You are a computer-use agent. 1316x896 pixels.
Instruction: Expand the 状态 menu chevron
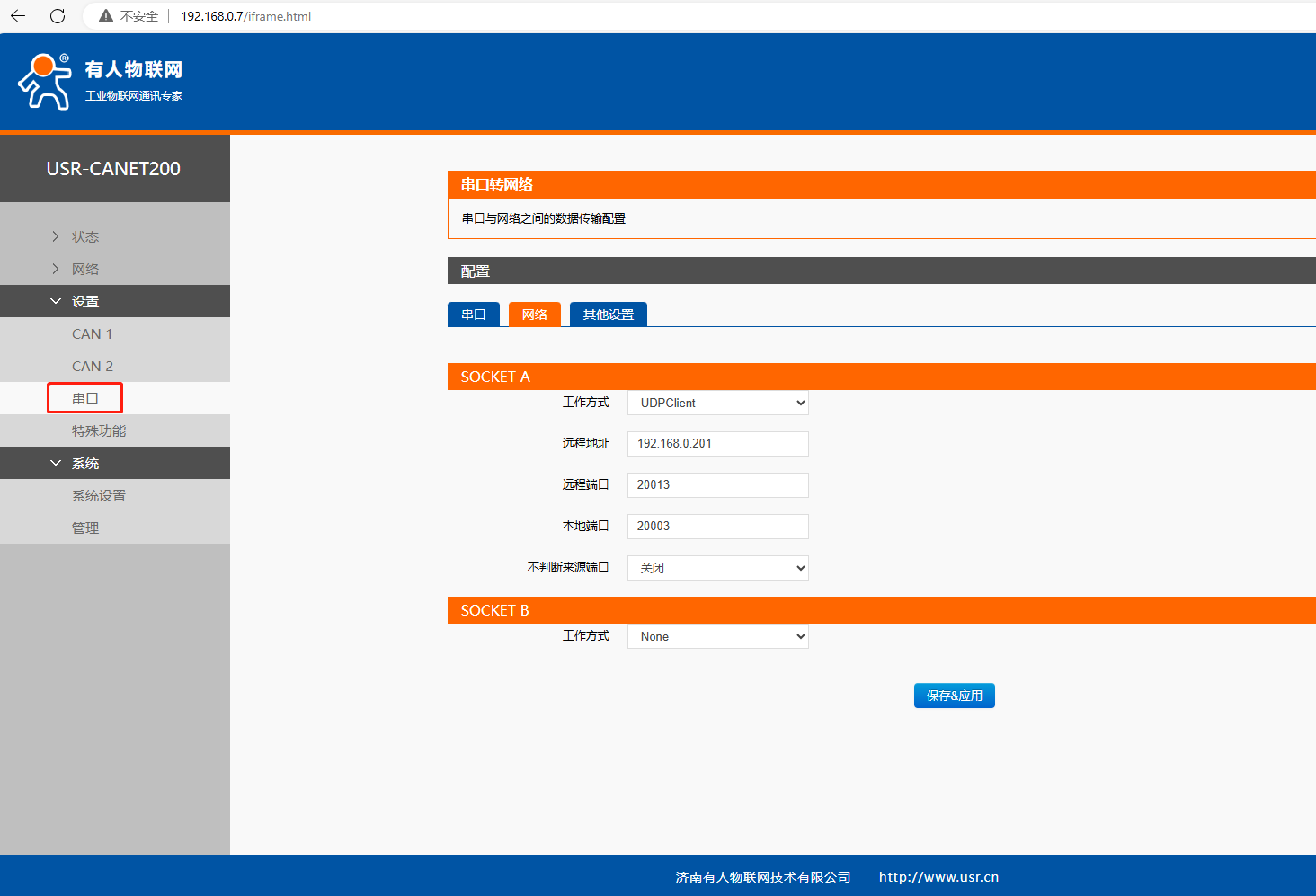(56, 236)
